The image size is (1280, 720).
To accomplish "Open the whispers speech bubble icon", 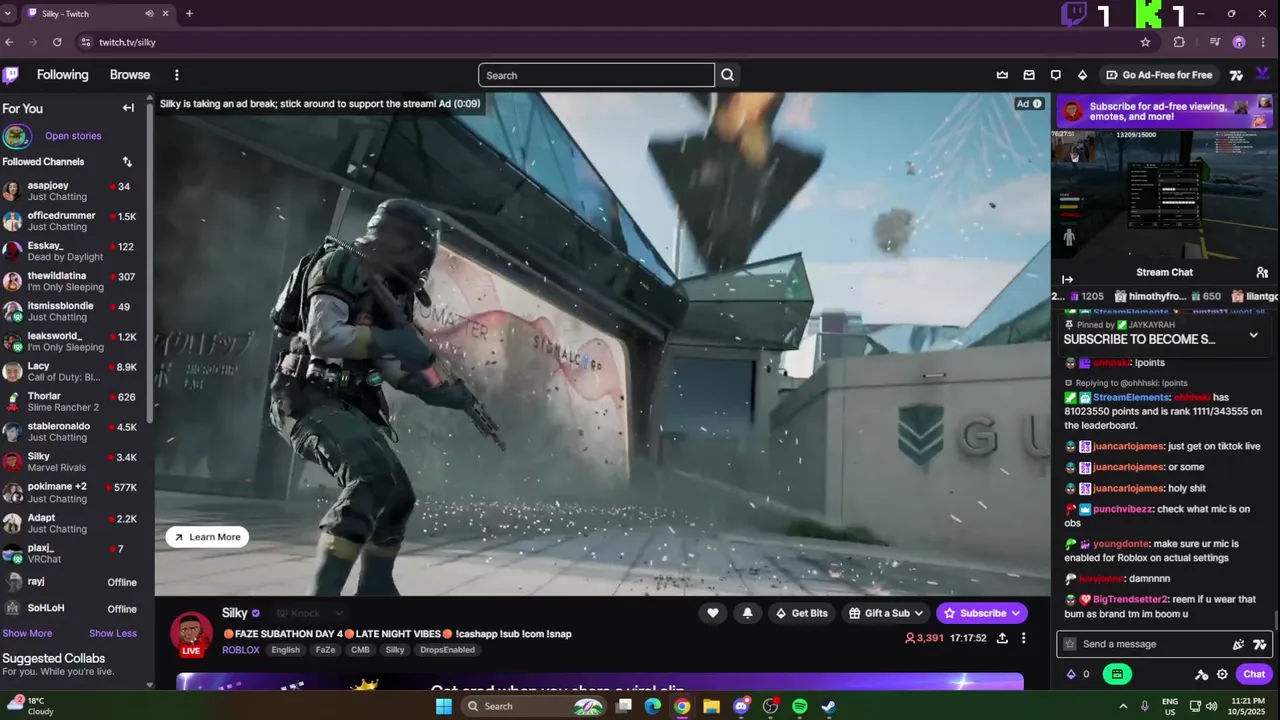I will click(1056, 75).
